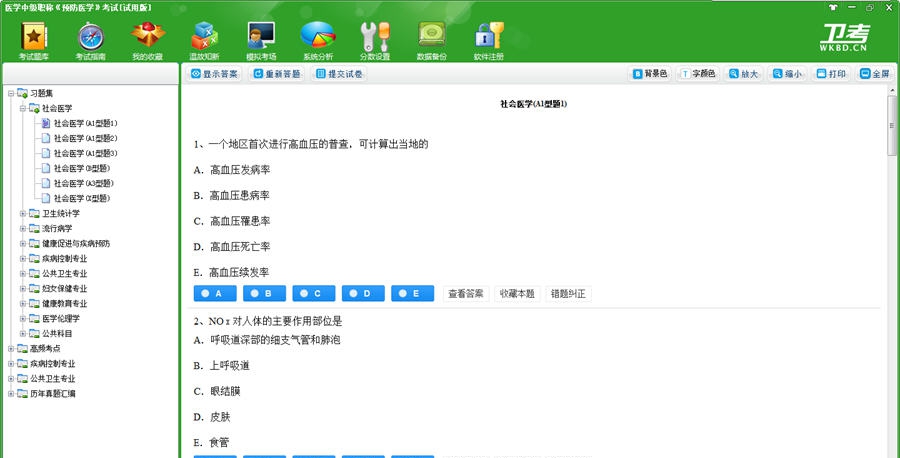Expand the 高频考点 tree node
This screenshot has width=900, height=458.
coord(11,348)
